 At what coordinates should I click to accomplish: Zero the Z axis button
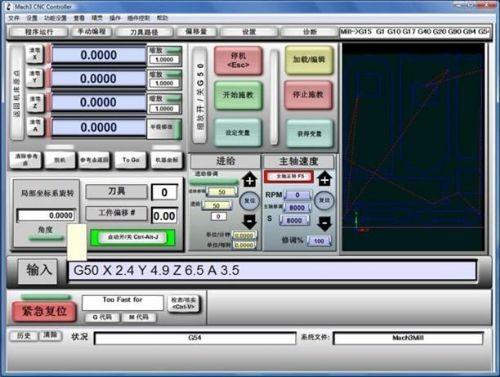click(35, 102)
